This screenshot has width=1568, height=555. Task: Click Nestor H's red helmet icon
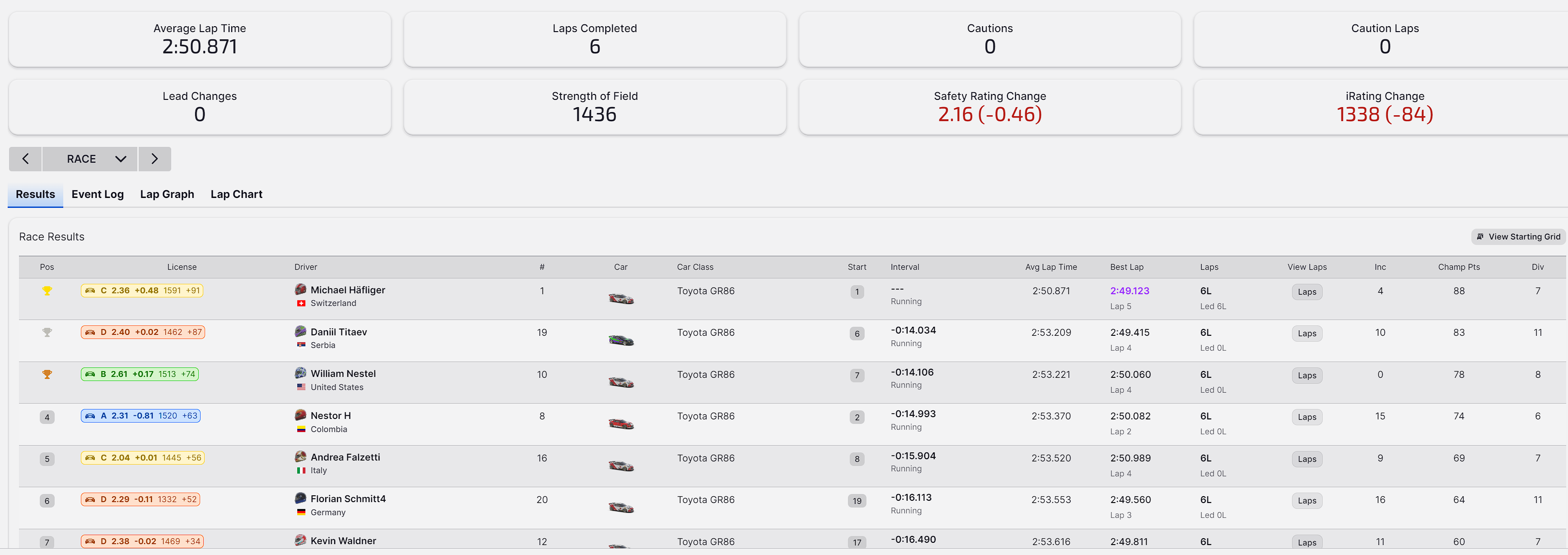click(x=301, y=415)
